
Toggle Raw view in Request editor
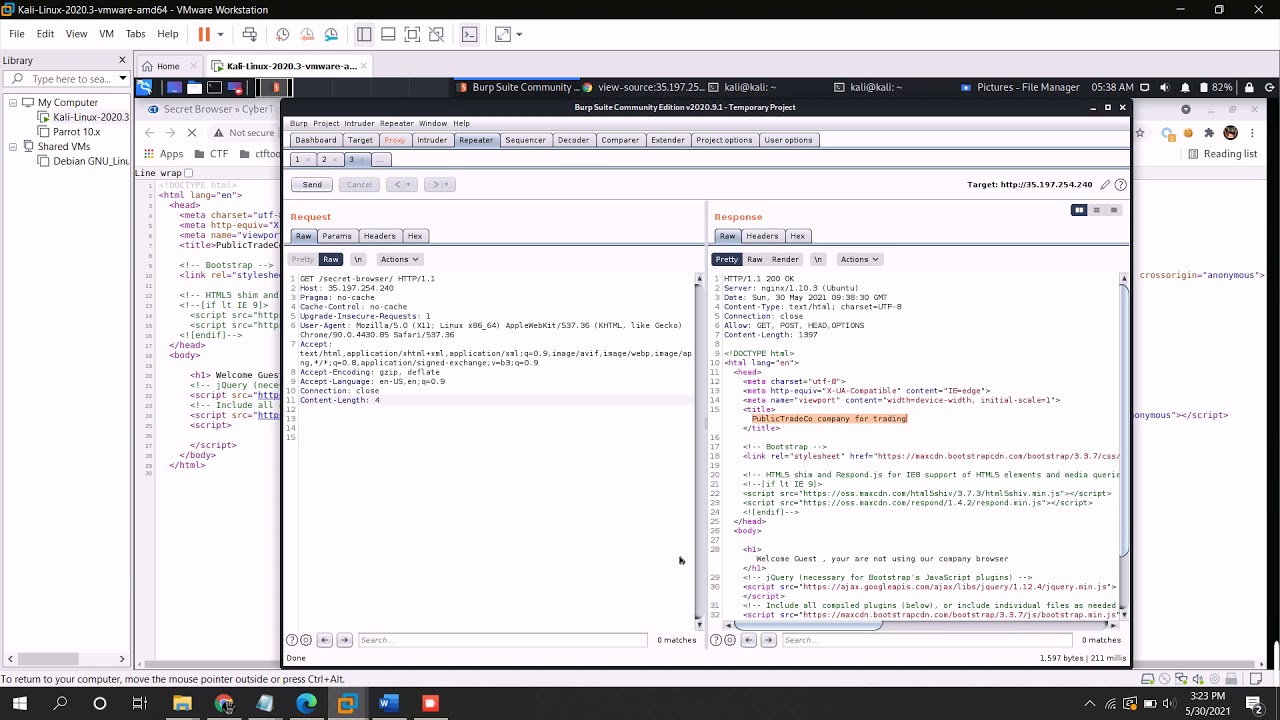tap(330, 259)
